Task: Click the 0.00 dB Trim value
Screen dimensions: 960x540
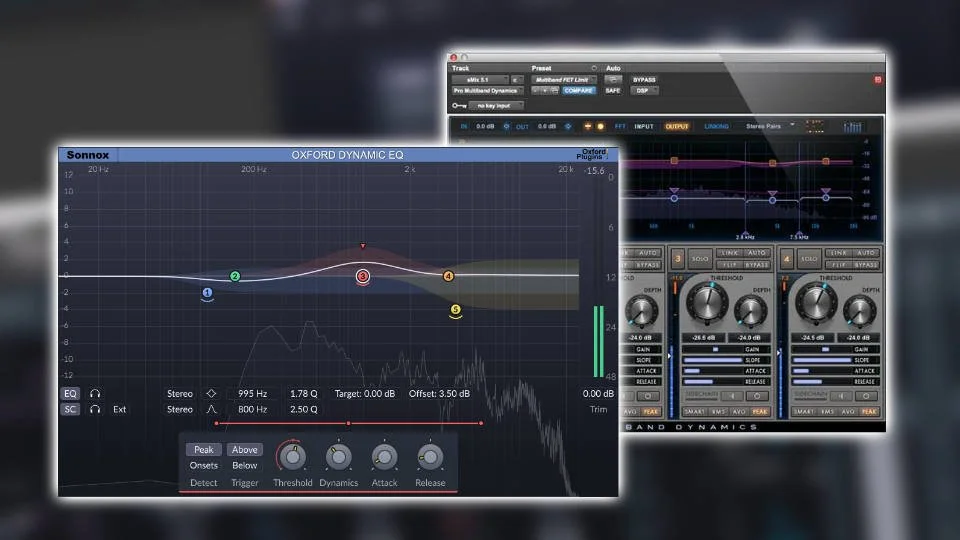Action: (598, 394)
